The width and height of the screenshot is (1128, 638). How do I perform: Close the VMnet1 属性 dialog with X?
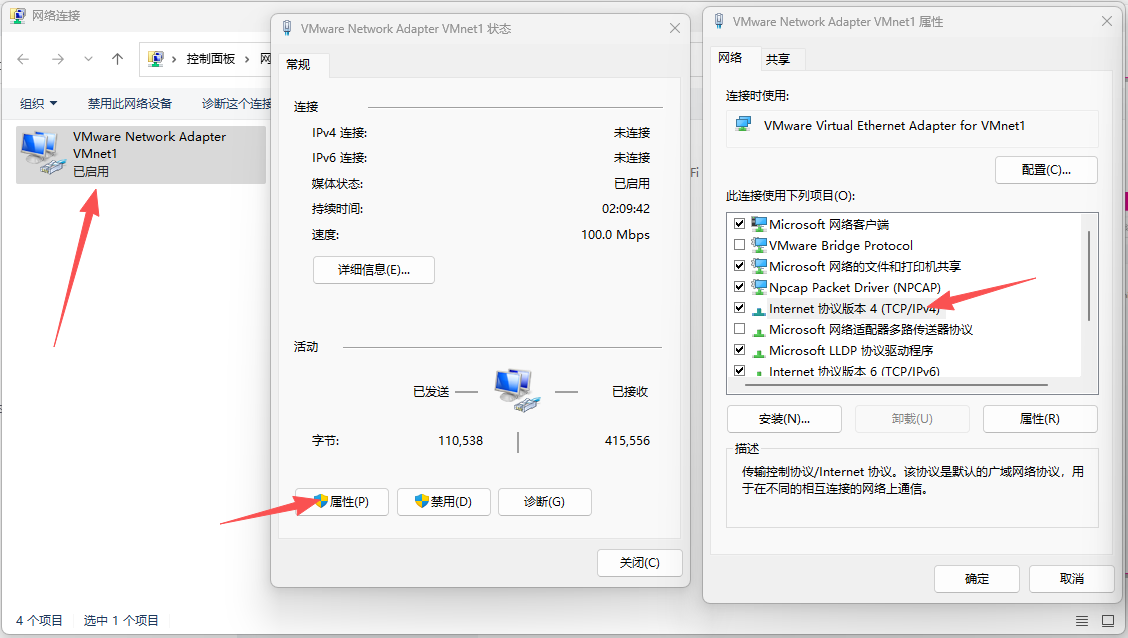click(x=1106, y=21)
